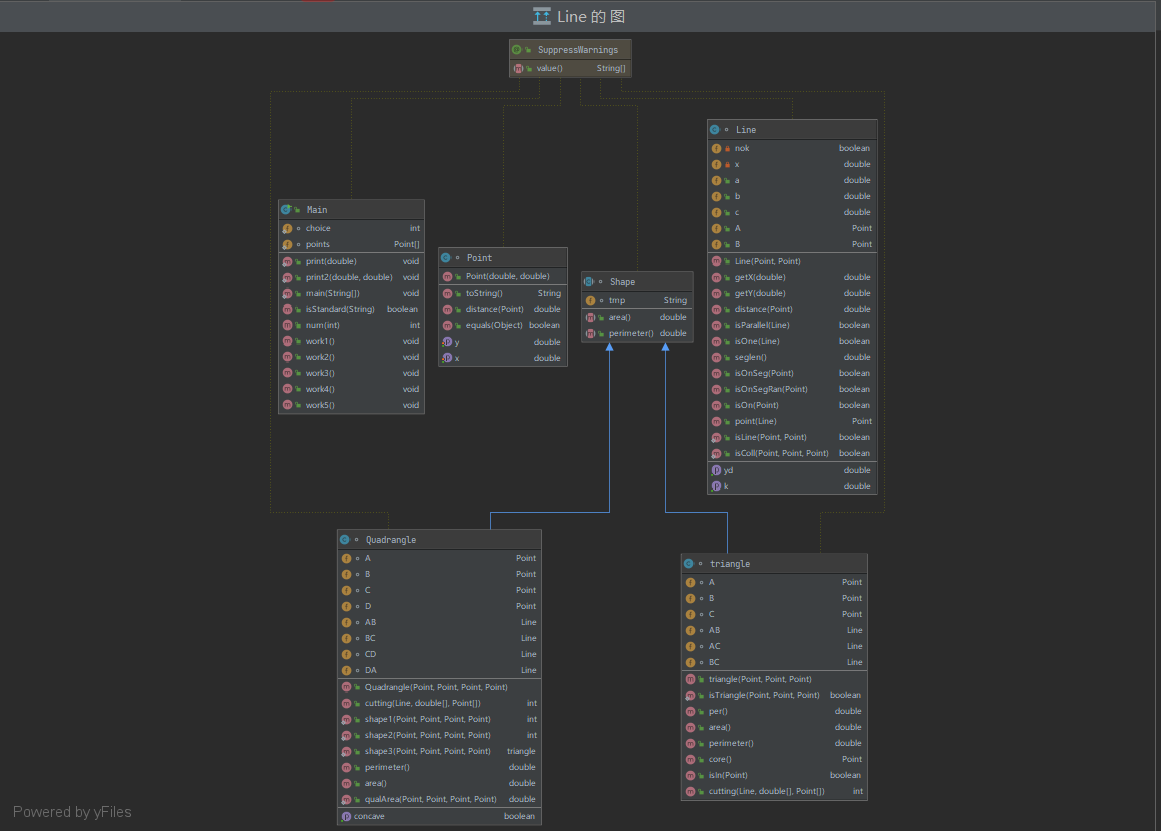Screen dimensions: 1161x831
Task: Click the Main class icon
Action: [286, 210]
